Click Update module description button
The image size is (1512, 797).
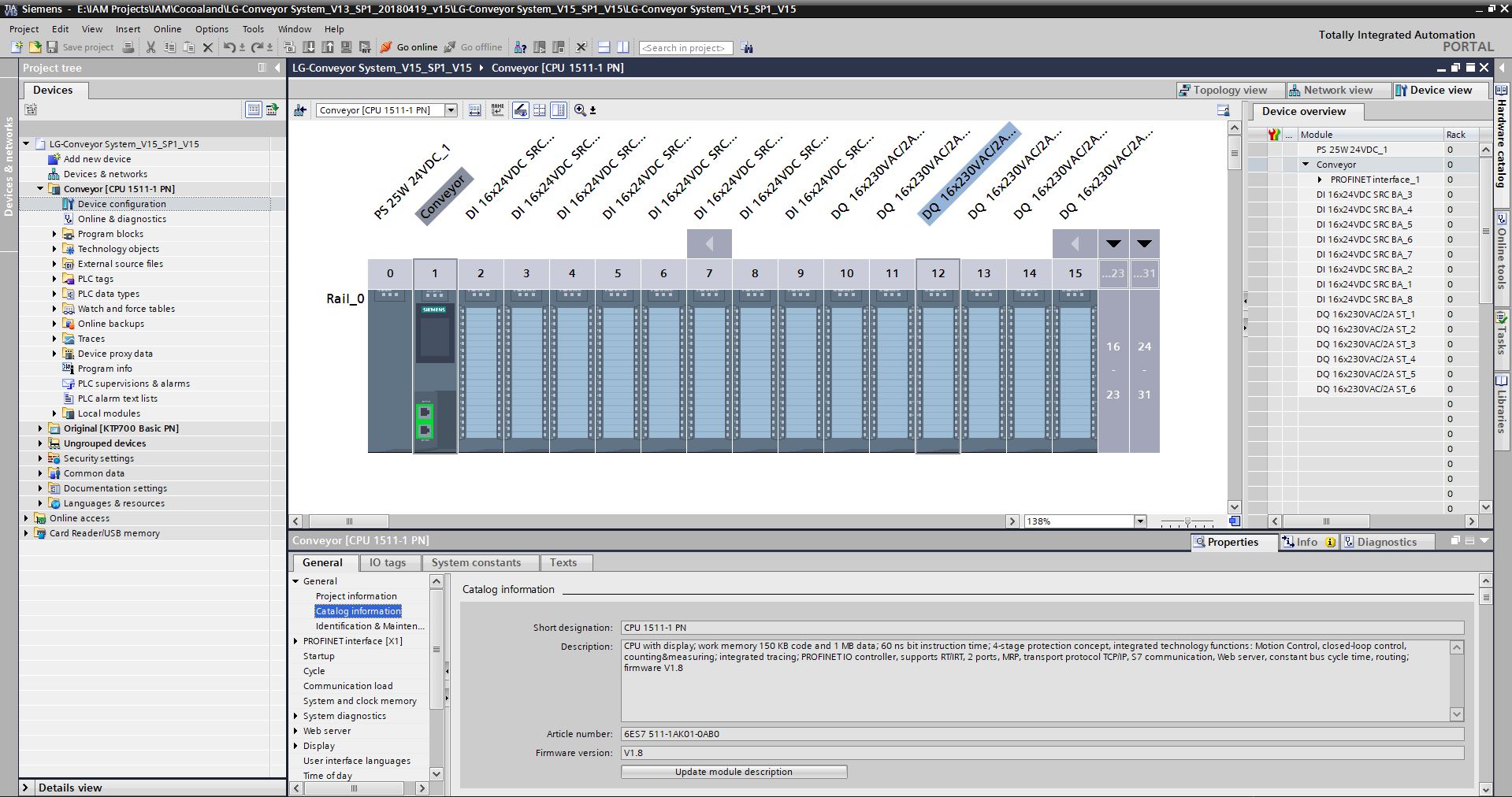[734, 772]
